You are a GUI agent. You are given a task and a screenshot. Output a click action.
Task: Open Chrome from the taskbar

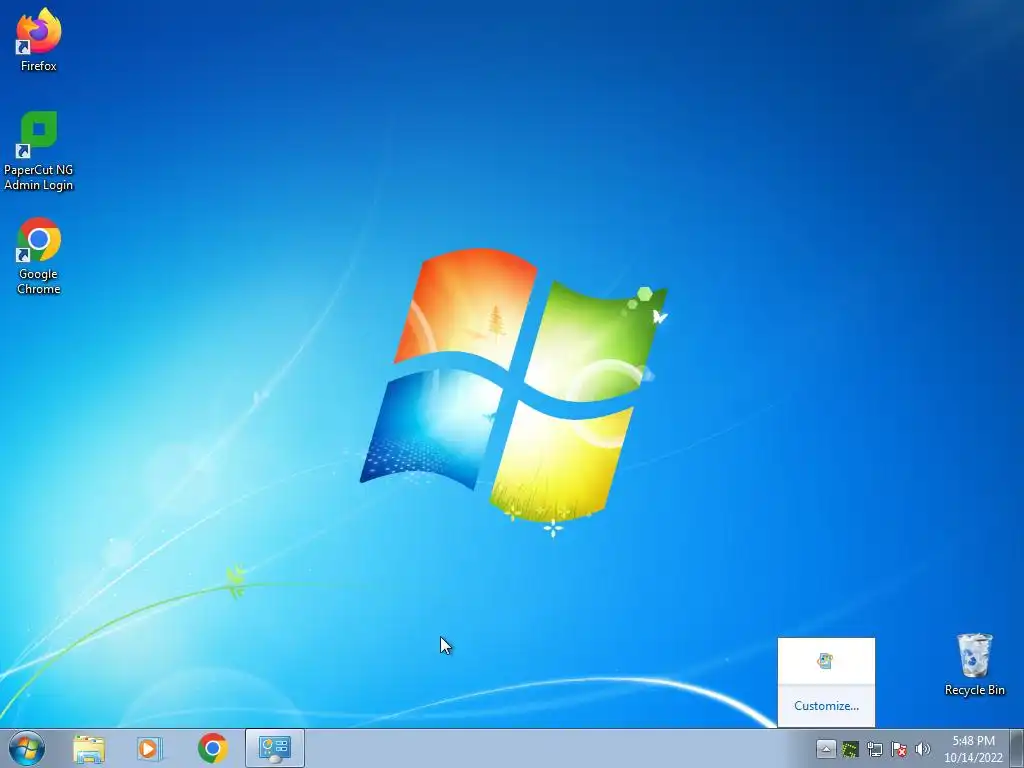point(212,748)
